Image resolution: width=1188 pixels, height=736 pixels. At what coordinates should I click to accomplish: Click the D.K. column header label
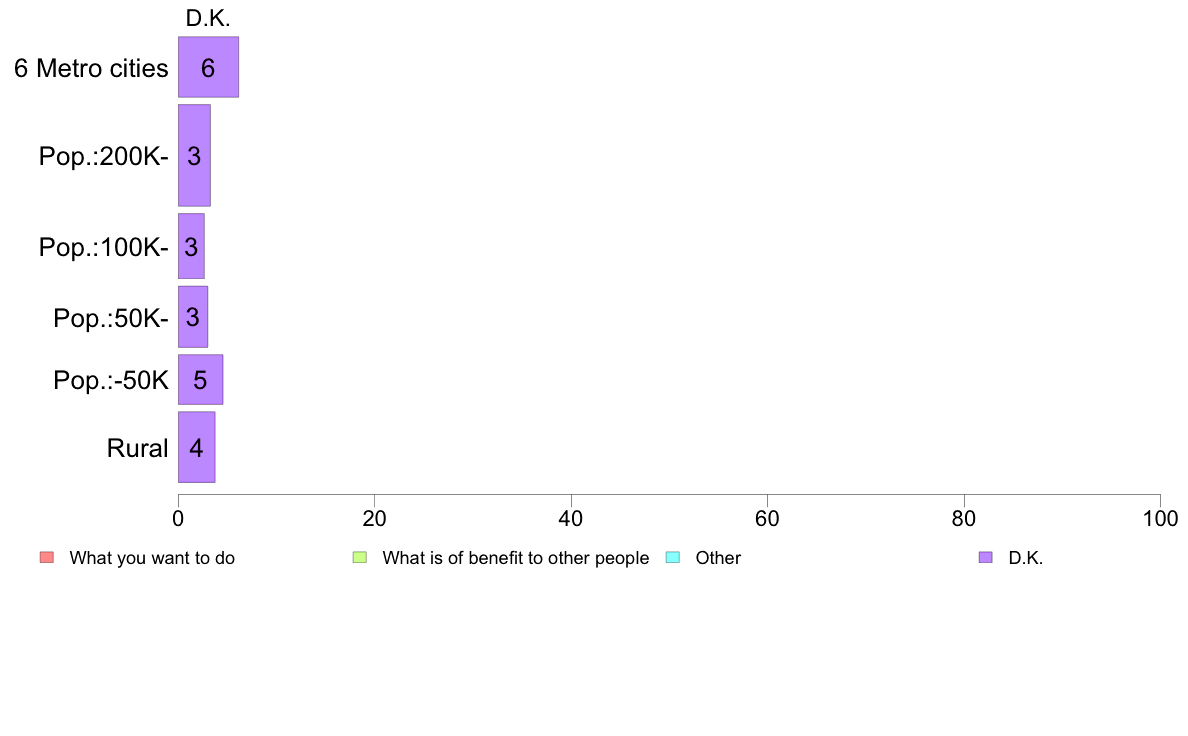(208, 18)
